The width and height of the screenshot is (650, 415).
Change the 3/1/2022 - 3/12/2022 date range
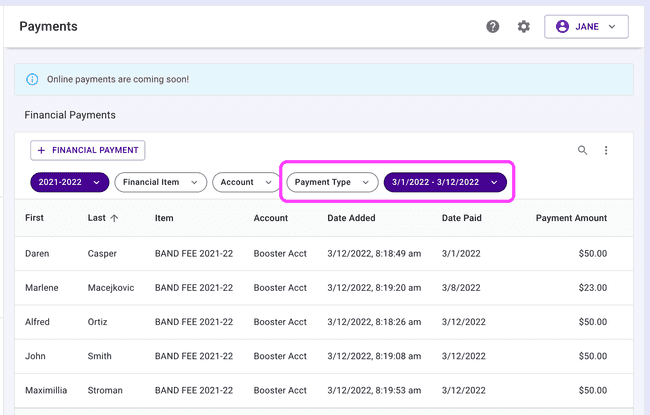point(445,182)
